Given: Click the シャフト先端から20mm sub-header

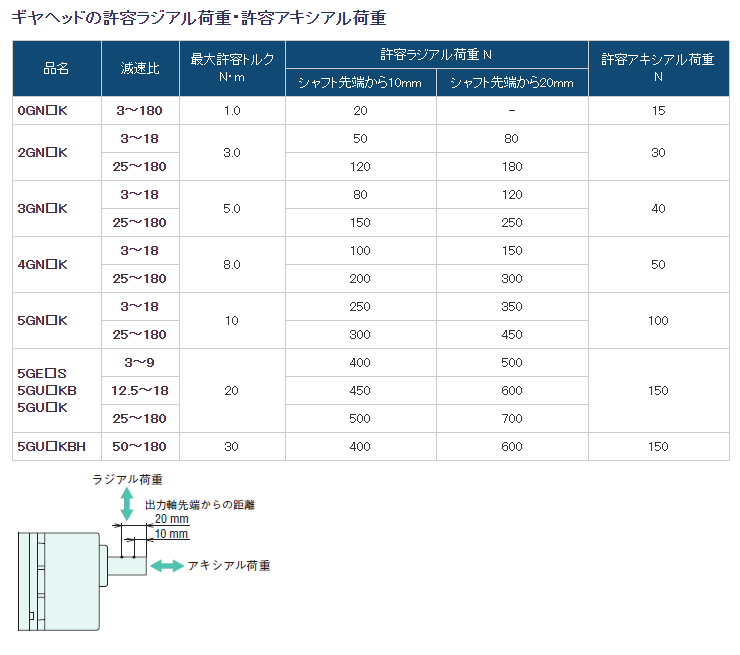Looking at the screenshot, I should point(512,83).
